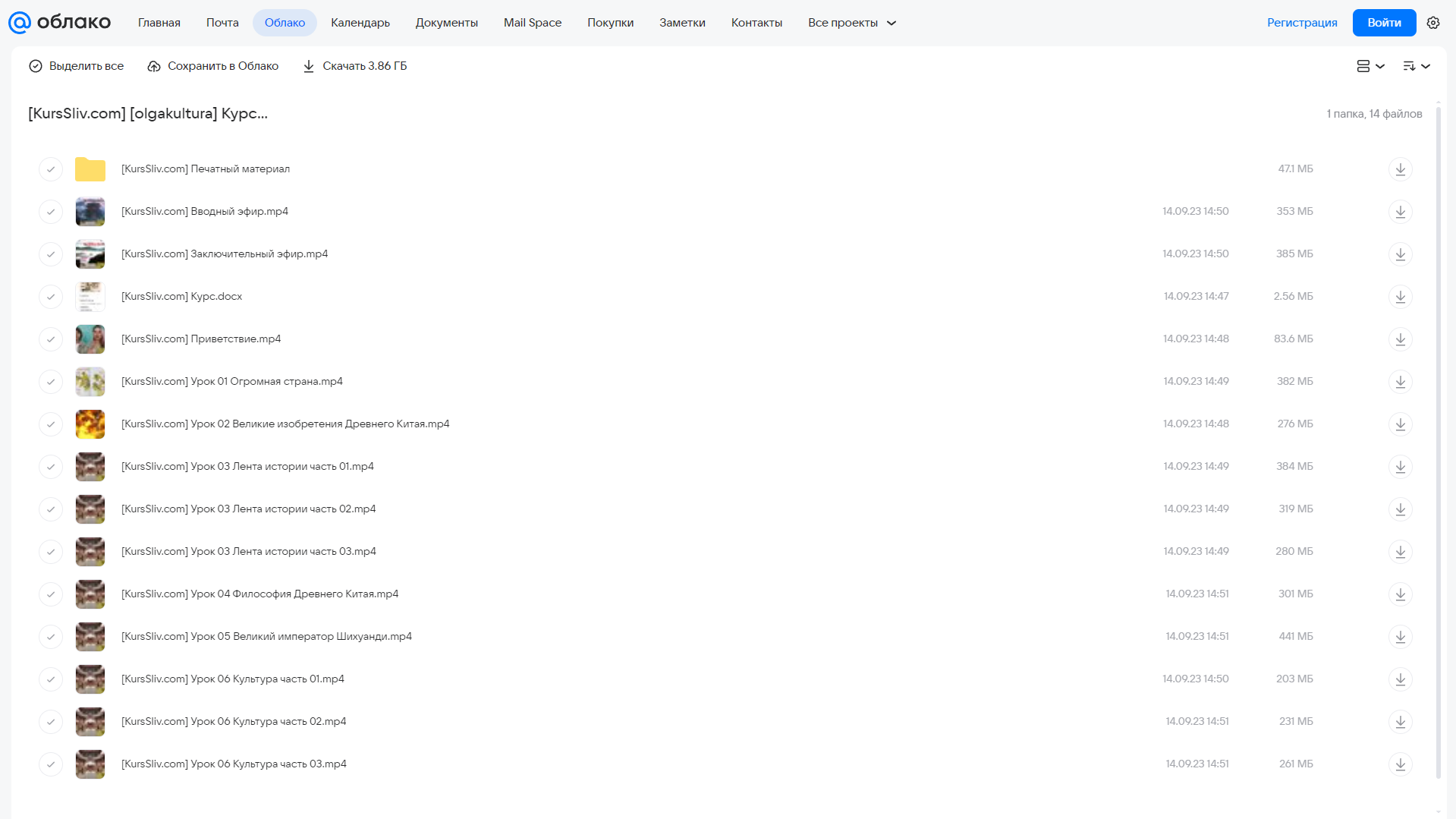Open the sort order dropdown

[x=1417, y=66]
